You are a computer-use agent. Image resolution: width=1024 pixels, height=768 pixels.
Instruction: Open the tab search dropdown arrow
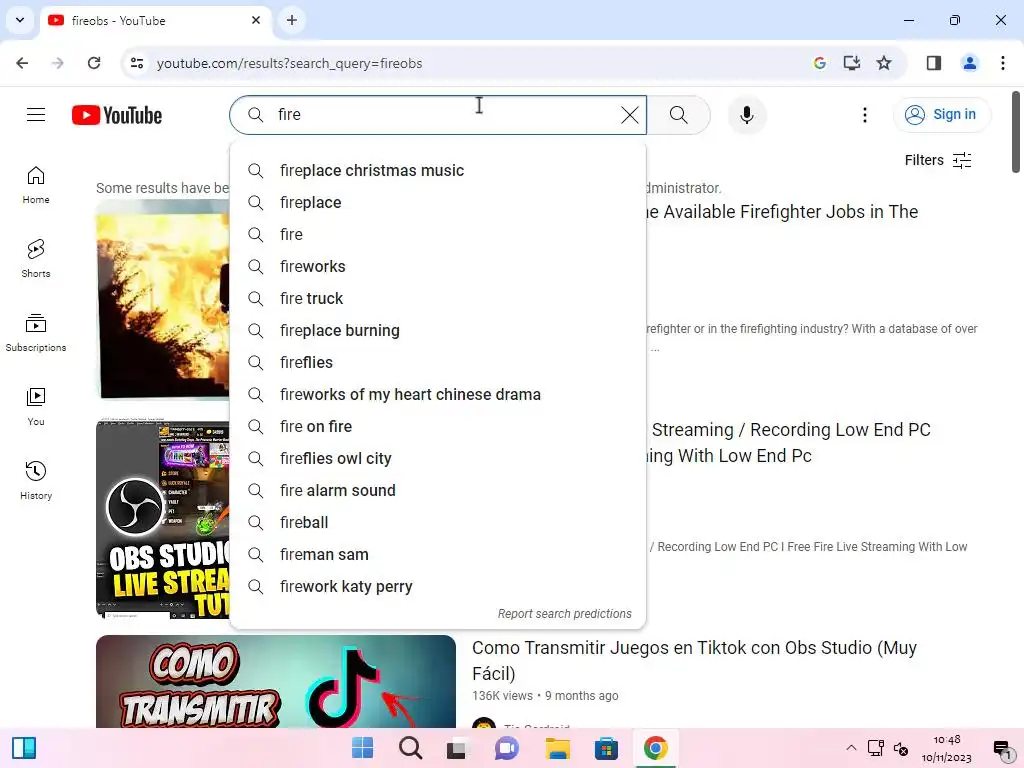(x=20, y=20)
